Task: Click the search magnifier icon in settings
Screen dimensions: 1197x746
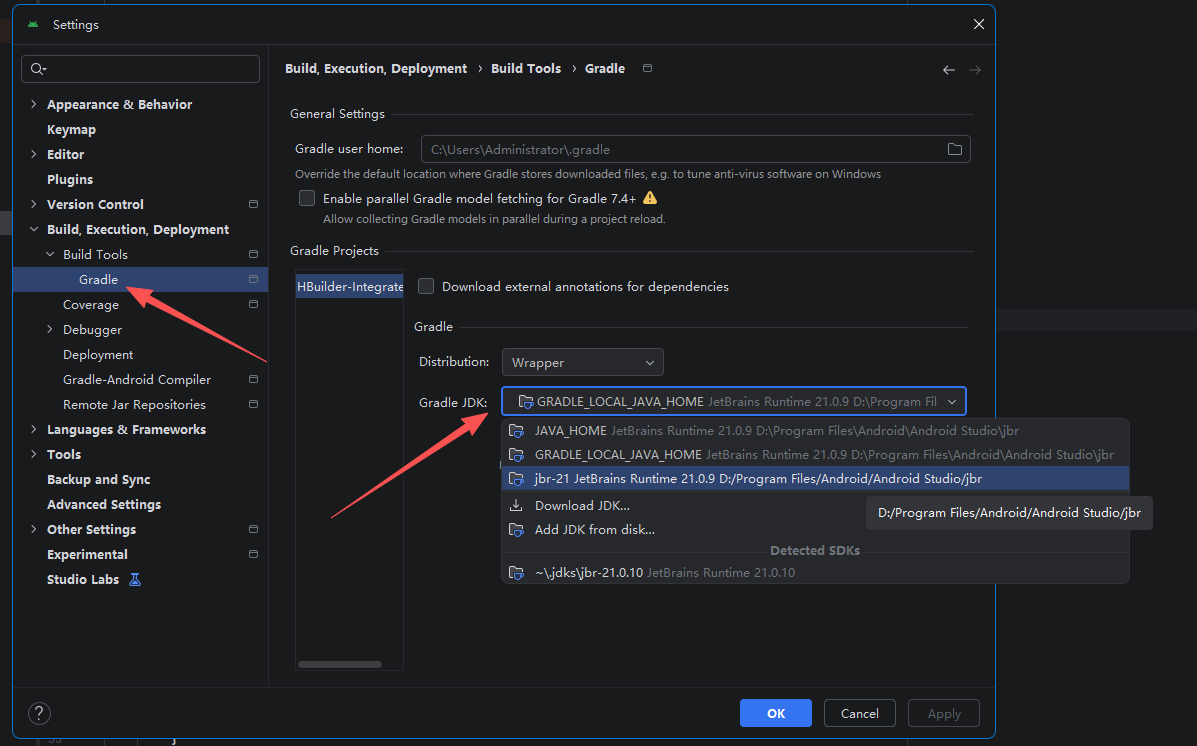Action: (x=37, y=69)
